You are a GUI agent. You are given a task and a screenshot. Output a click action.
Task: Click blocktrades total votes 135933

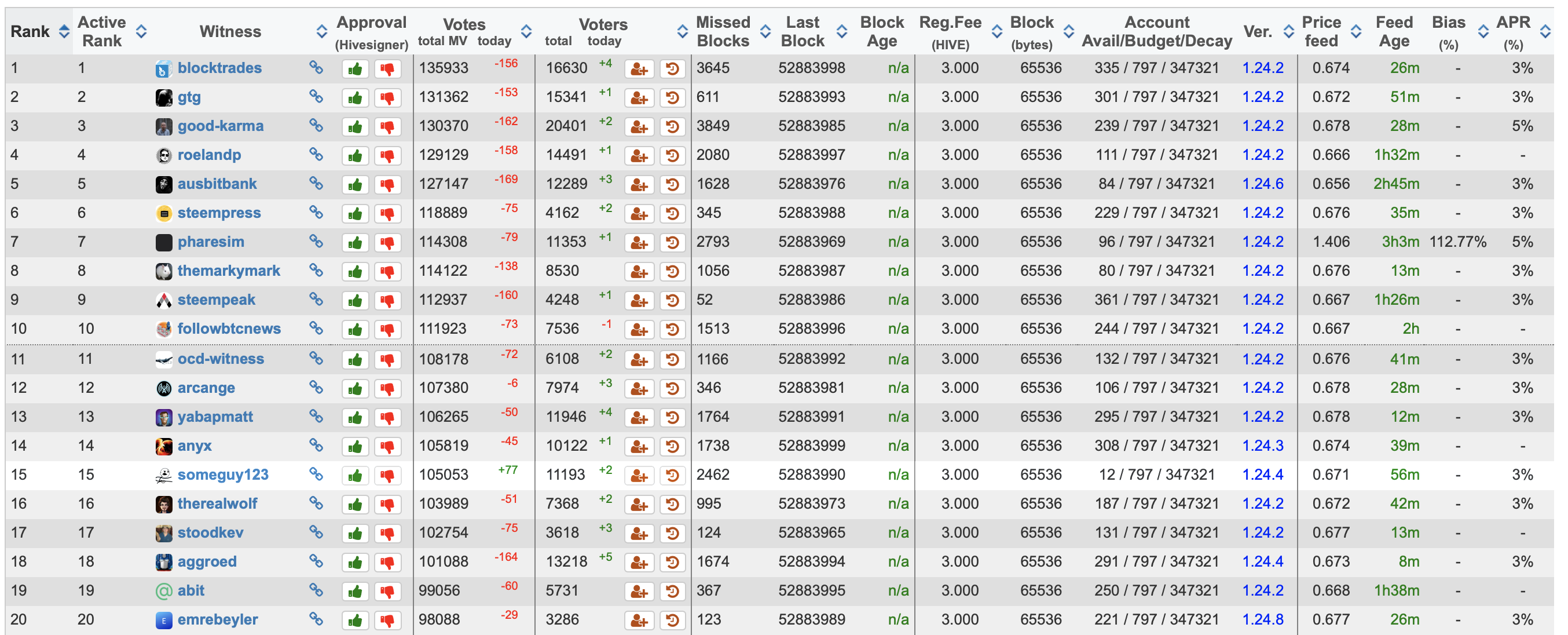point(444,68)
